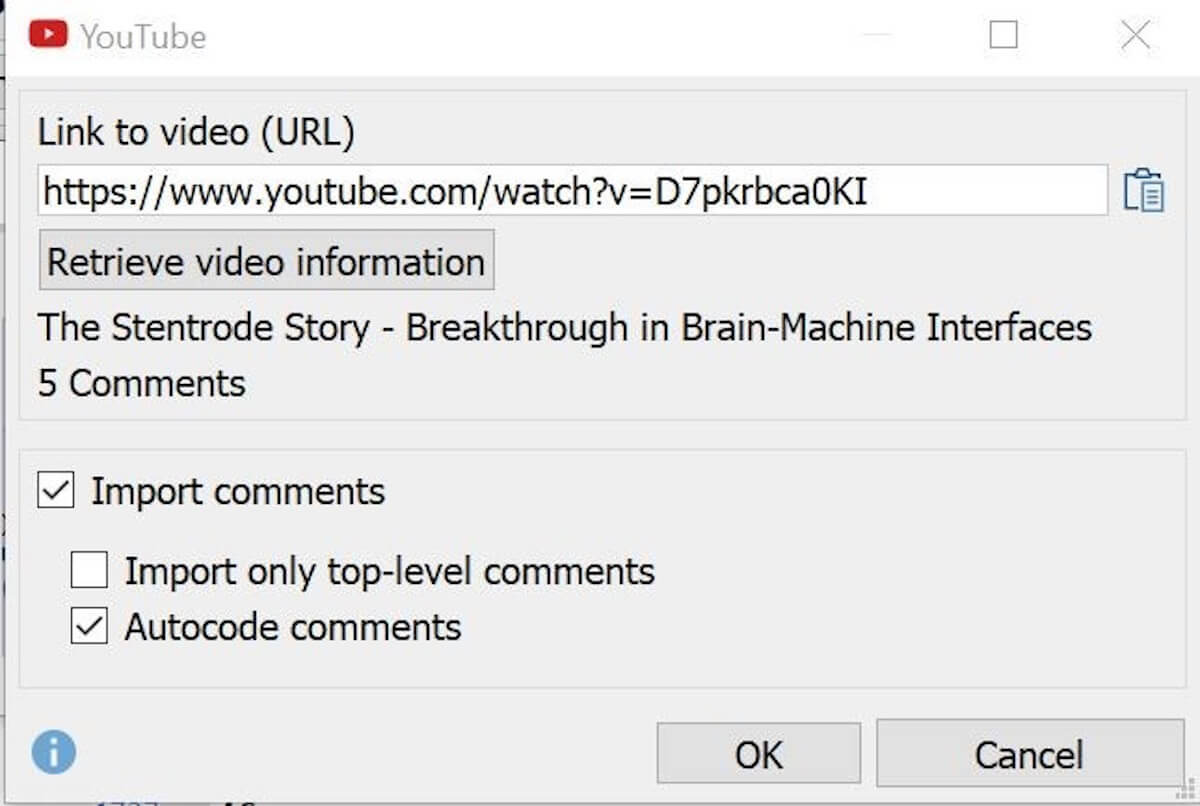
Task: Click the red YouTube logo in title bar
Action: coord(48,36)
